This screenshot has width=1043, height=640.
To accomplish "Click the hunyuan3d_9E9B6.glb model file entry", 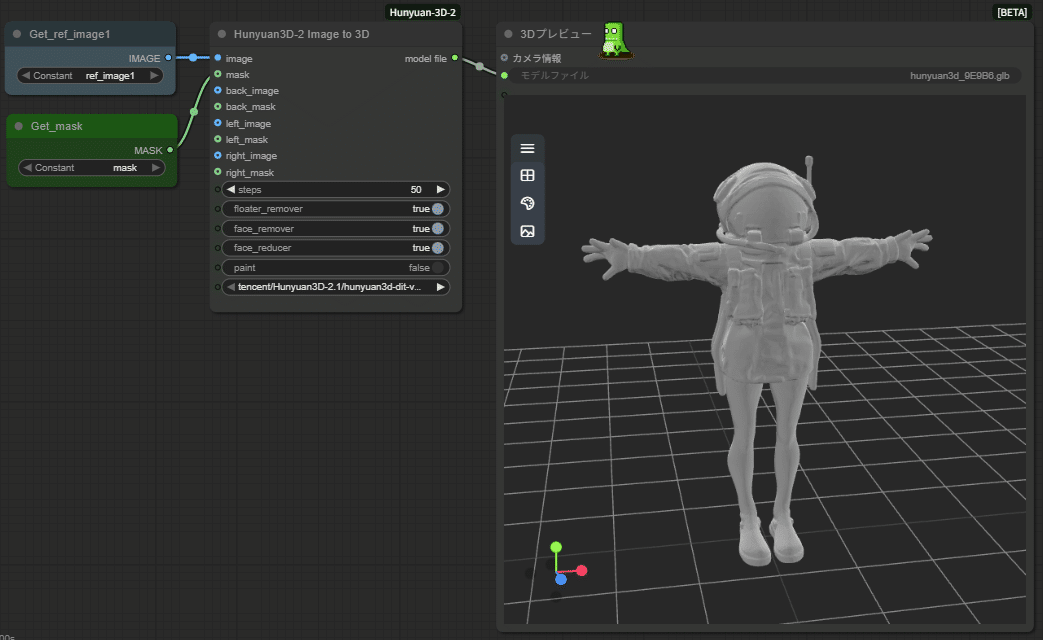I will point(962,75).
